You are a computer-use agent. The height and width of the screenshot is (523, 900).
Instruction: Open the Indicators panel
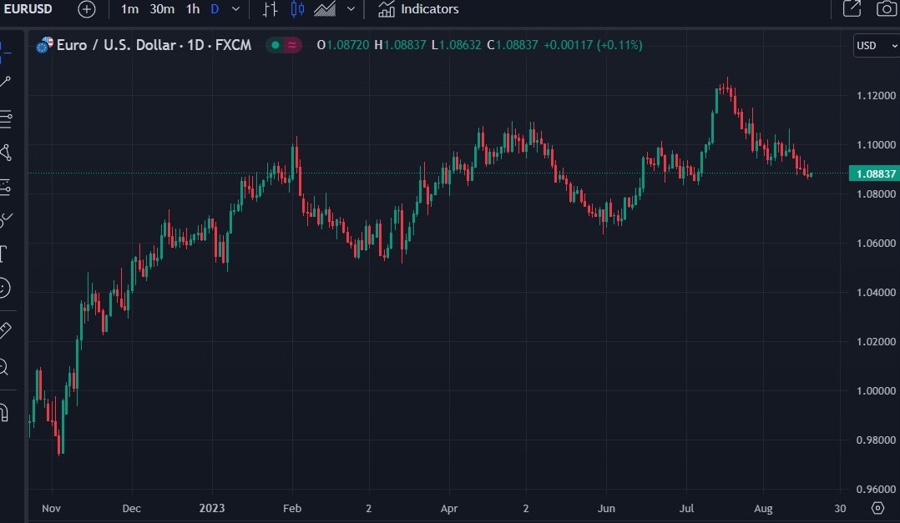pyautogui.click(x=418, y=9)
